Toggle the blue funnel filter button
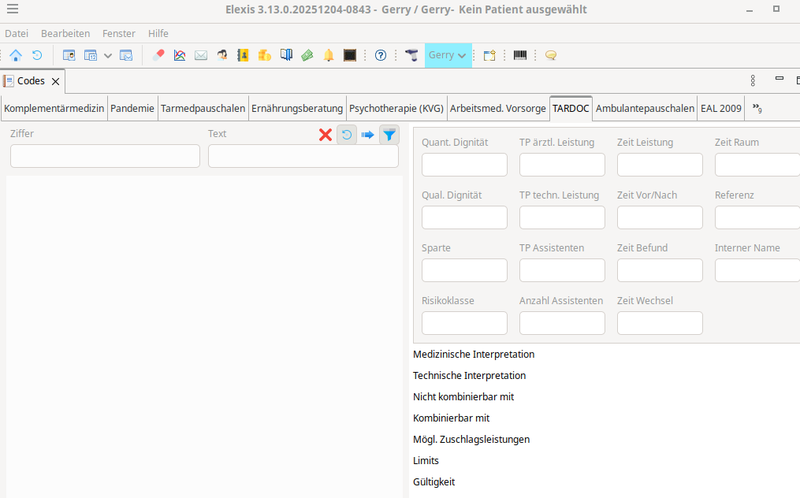The height and width of the screenshot is (498, 800). (x=389, y=135)
